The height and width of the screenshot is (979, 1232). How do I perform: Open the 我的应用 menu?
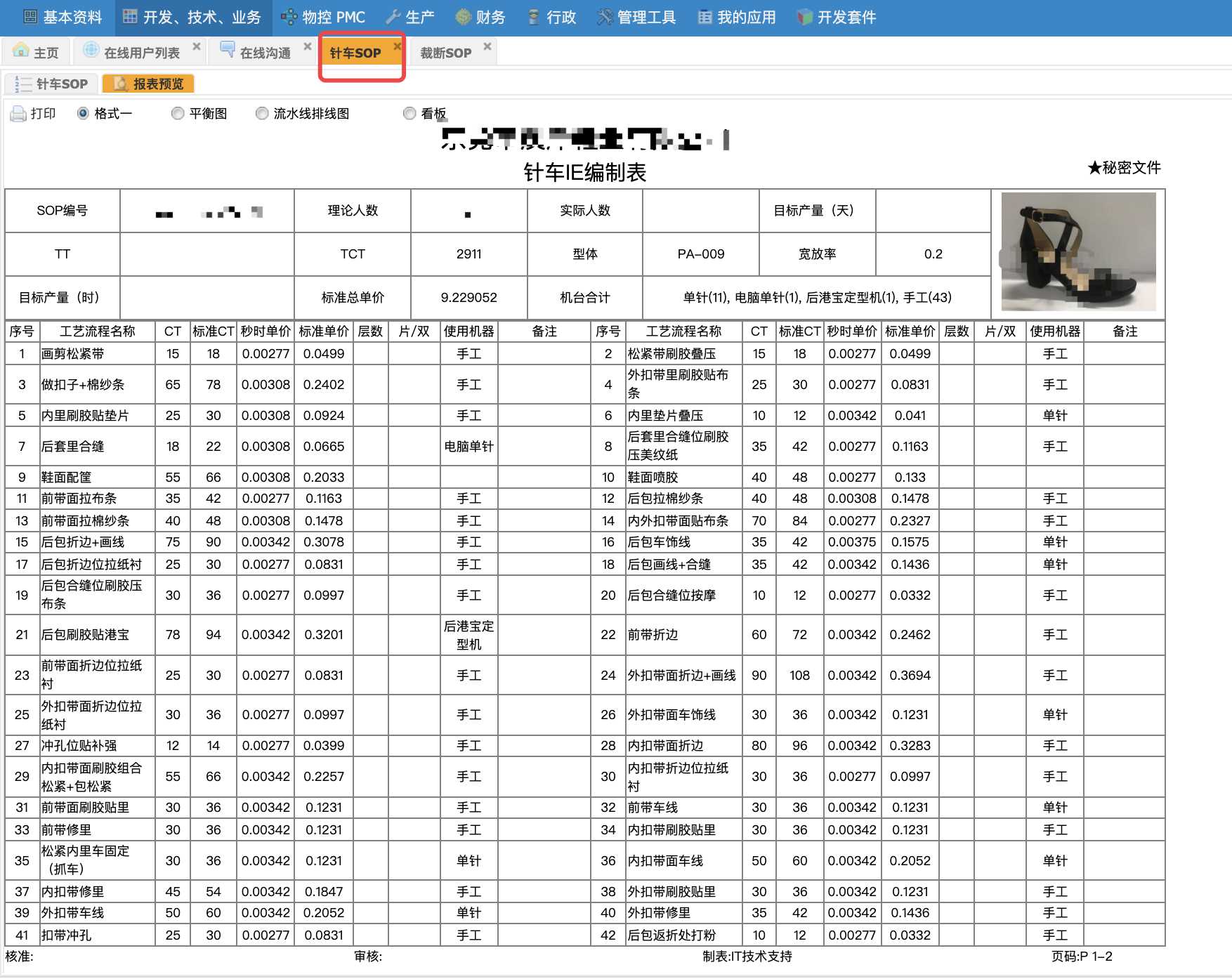tap(738, 18)
